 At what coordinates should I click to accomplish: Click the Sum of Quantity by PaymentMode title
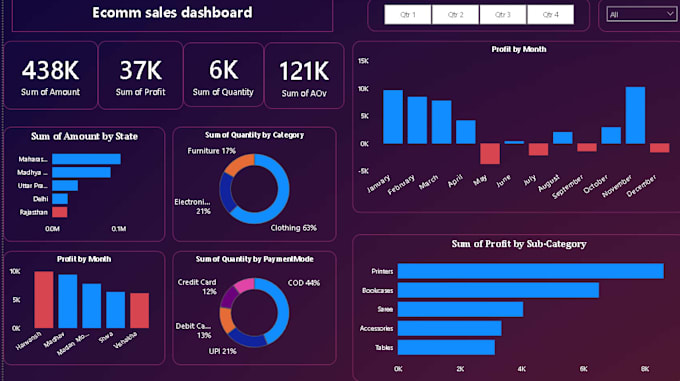255,259
